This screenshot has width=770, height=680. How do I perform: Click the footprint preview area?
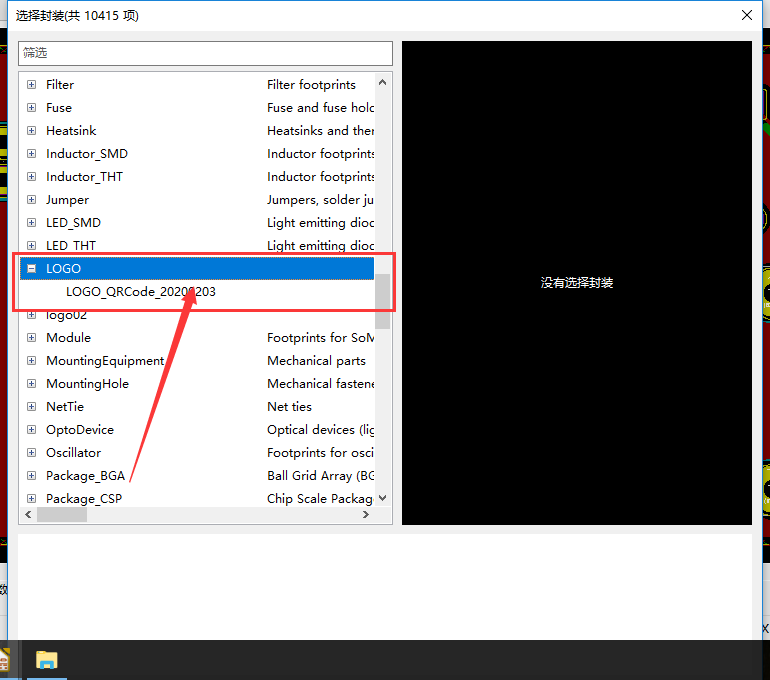[577, 283]
